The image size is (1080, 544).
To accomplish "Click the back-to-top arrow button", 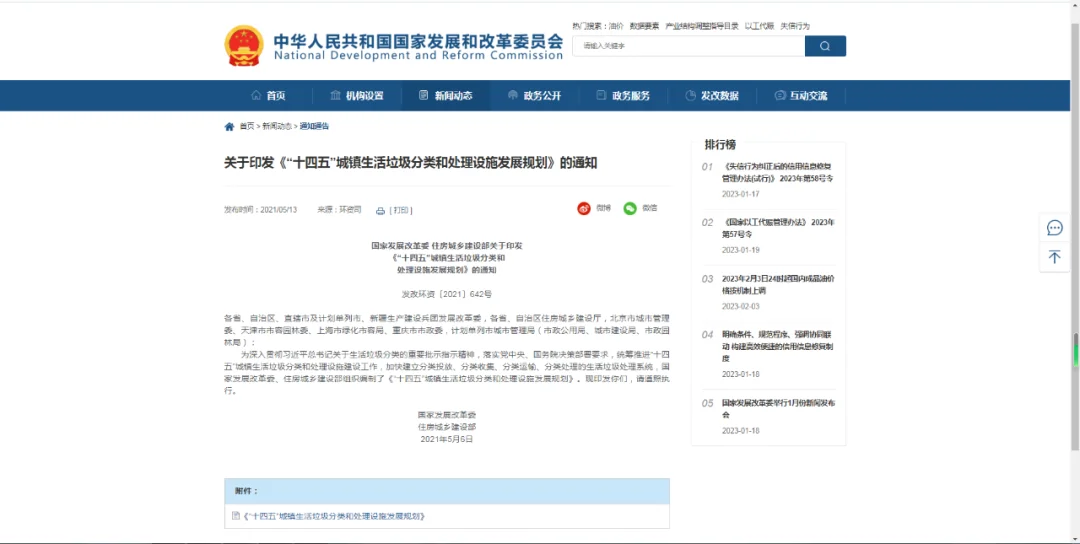I will tap(1055, 257).
